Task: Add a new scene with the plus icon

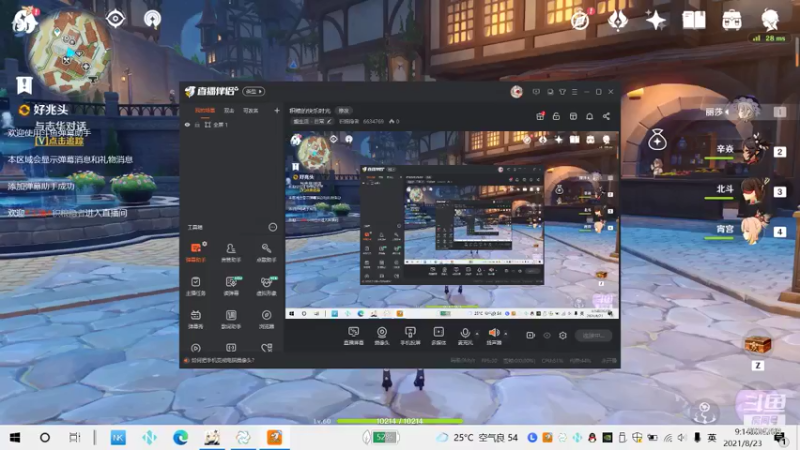Action: tap(277, 110)
